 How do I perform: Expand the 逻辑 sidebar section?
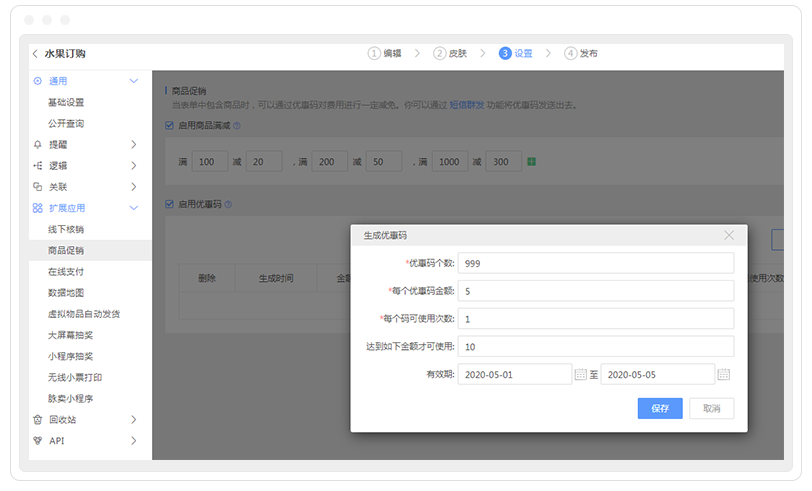point(134,166)
